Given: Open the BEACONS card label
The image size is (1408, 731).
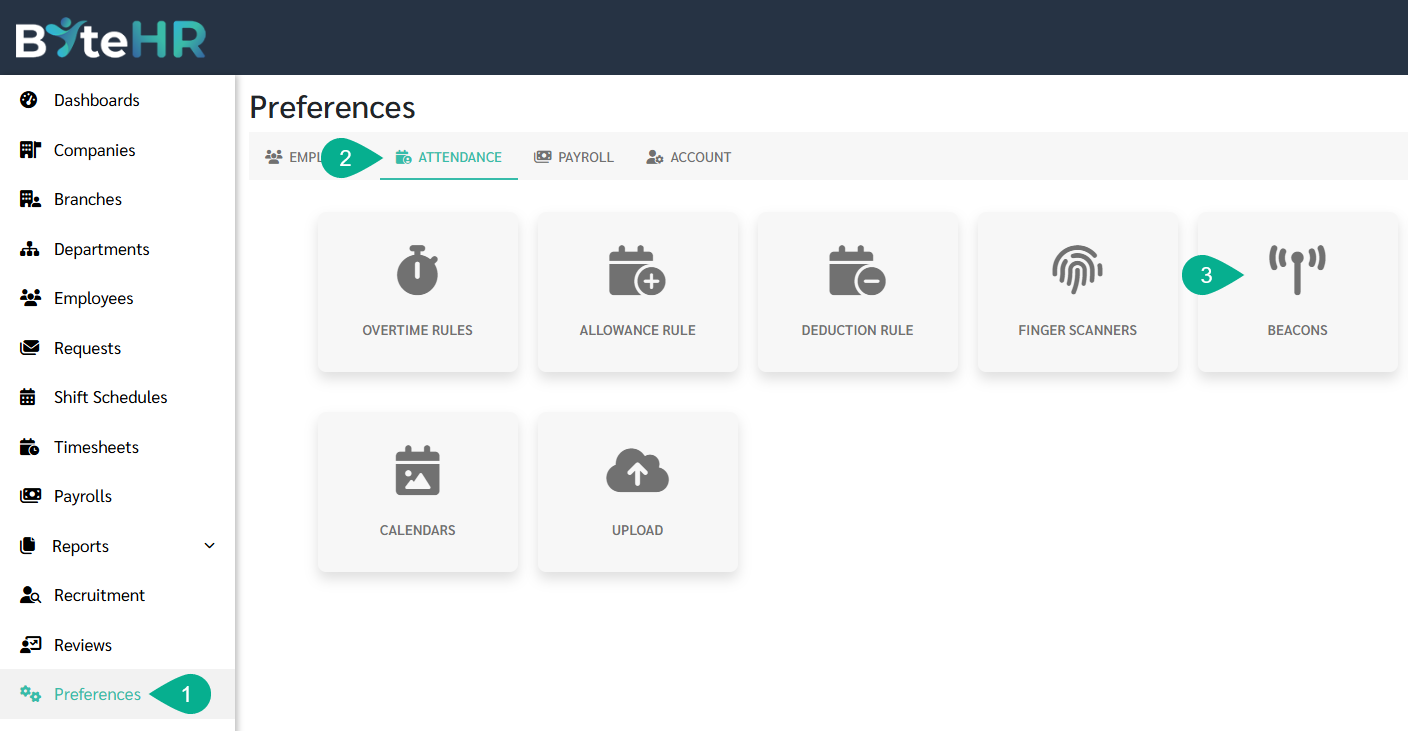Looking at the screenshot, I should click(1297, 330).
